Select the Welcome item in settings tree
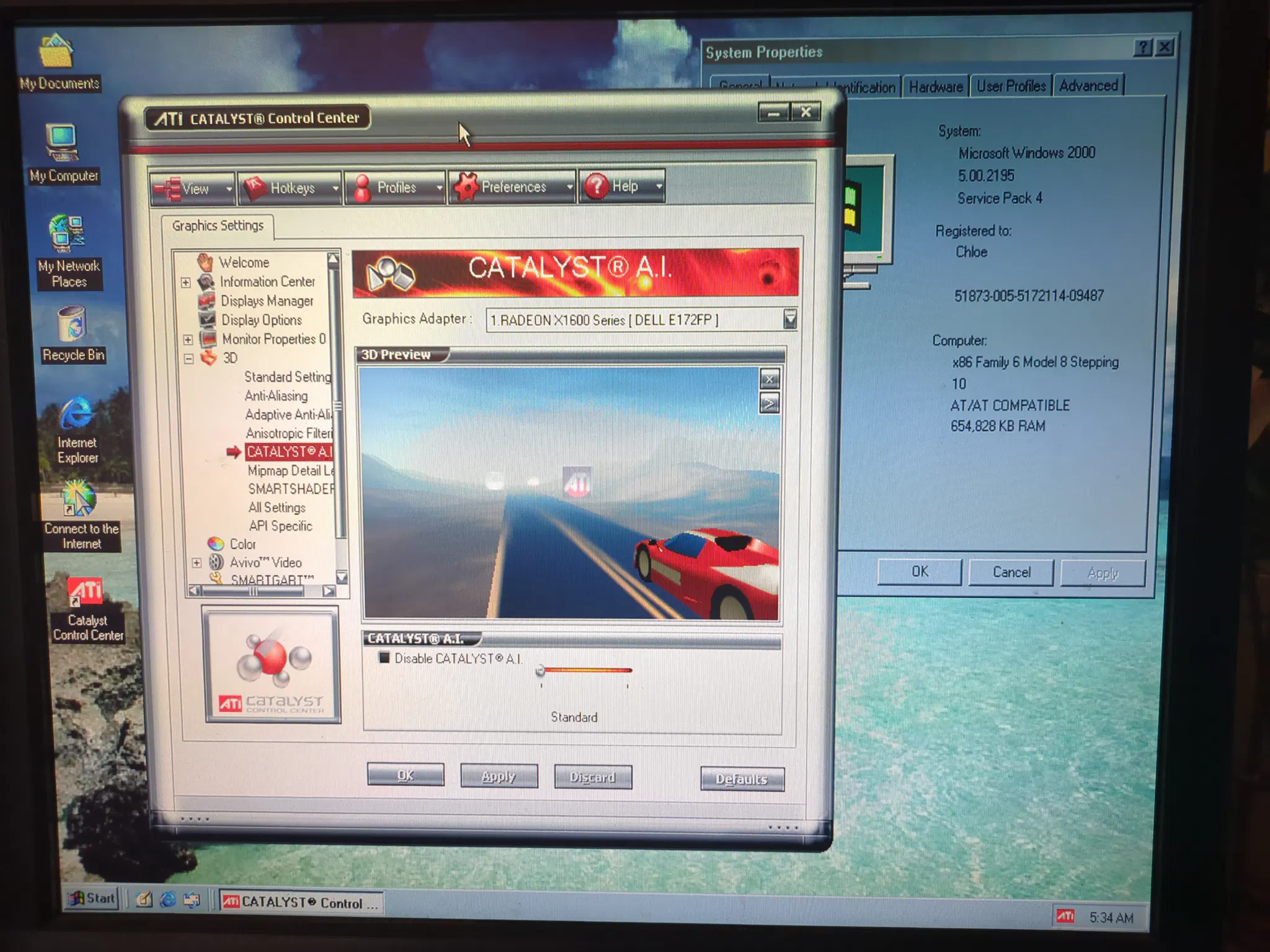This screenshot has height=952, width=1270. (244, 263)
